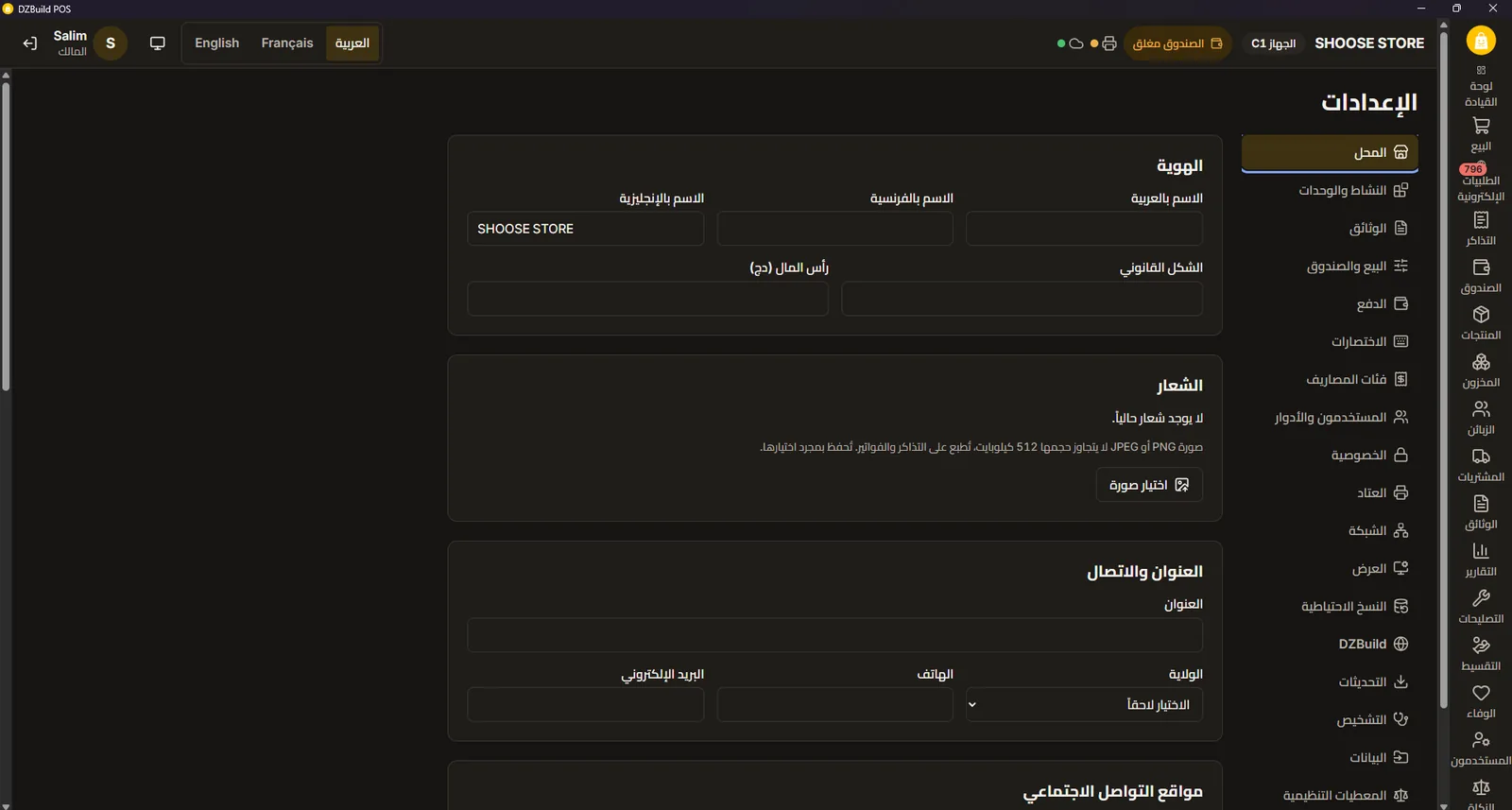1512x810 pixels.
Task: Open الدفع payment settings section
Action: 1330,303
